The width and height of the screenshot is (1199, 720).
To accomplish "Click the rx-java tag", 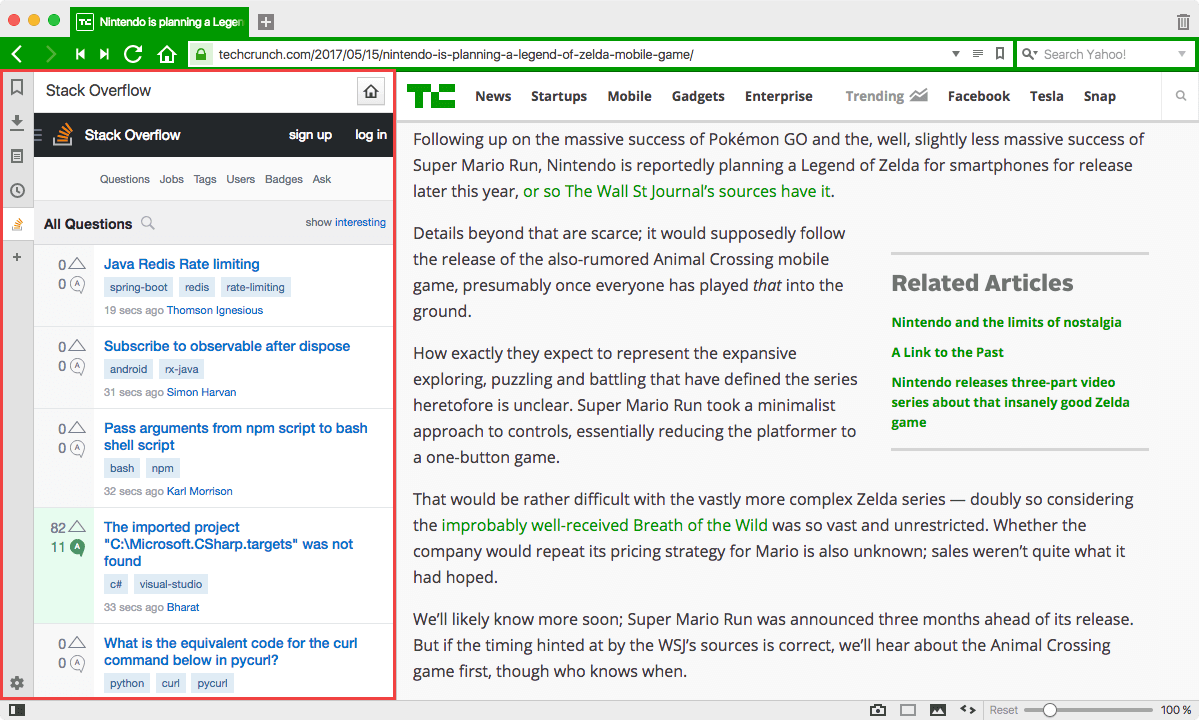I will [182, 369].
